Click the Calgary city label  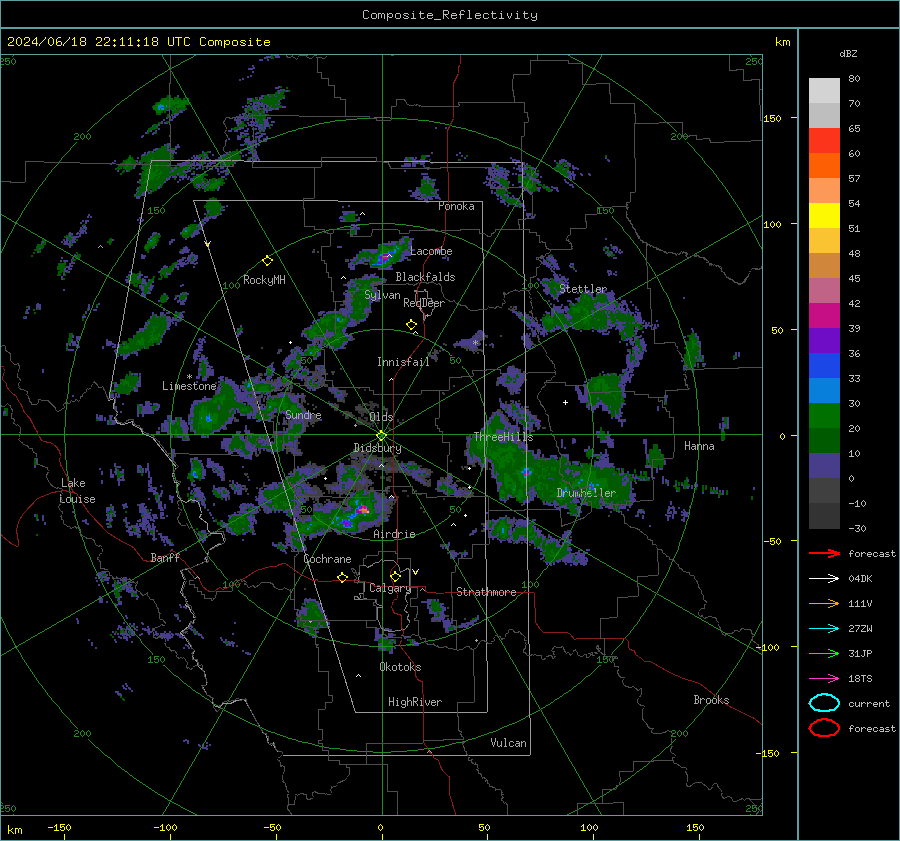point(390,588)
